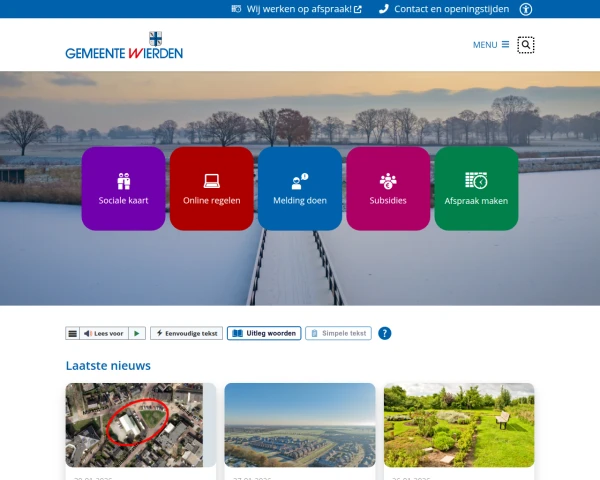The image size is (600, 480).
Task: Go to the Gemeente Wierden logo homepage
Action: pos(124,45)
